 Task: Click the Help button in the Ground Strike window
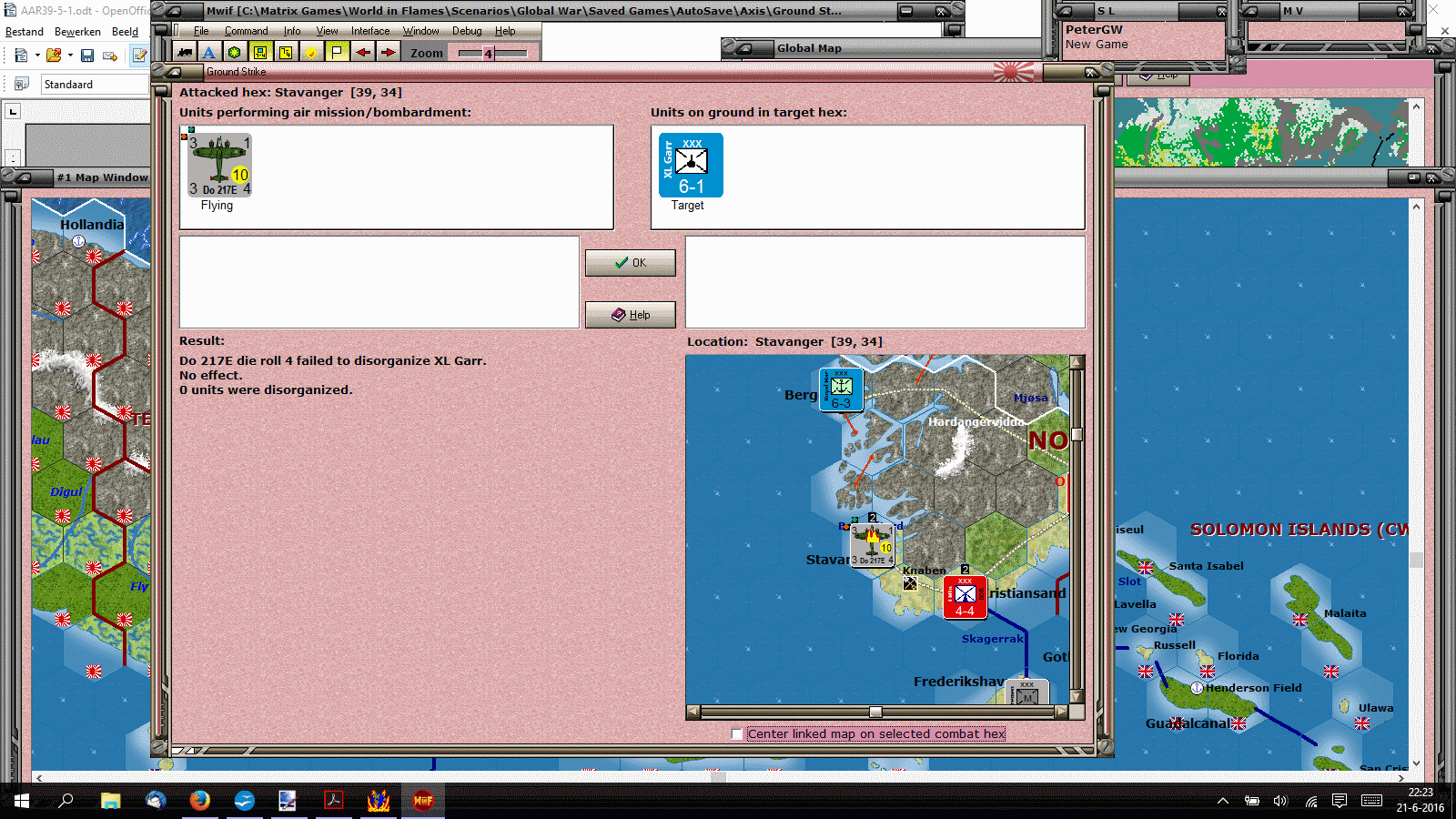click(x=630, y=315)
